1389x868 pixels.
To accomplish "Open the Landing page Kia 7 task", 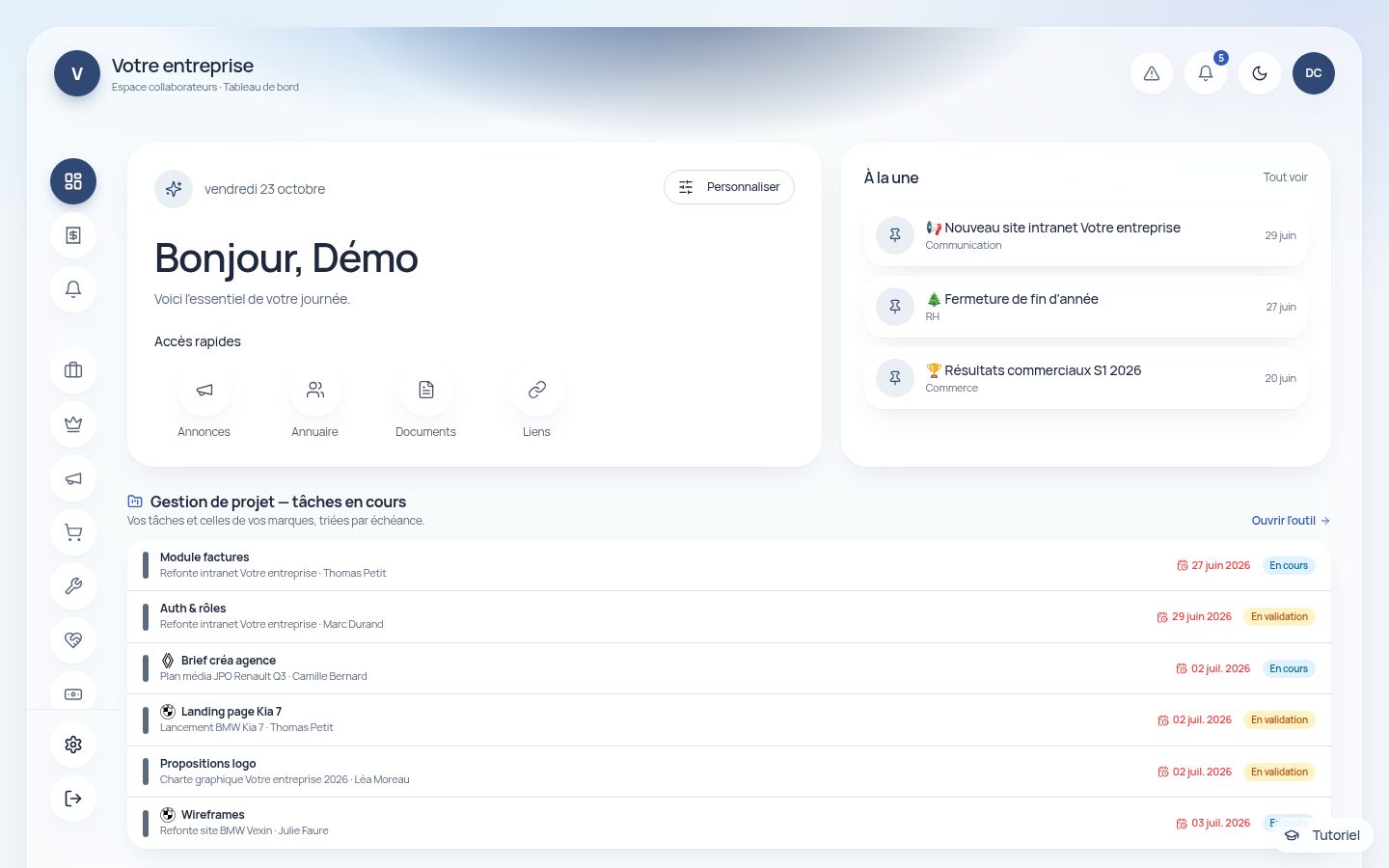I will pyautogui.click(x=729, y=720).
